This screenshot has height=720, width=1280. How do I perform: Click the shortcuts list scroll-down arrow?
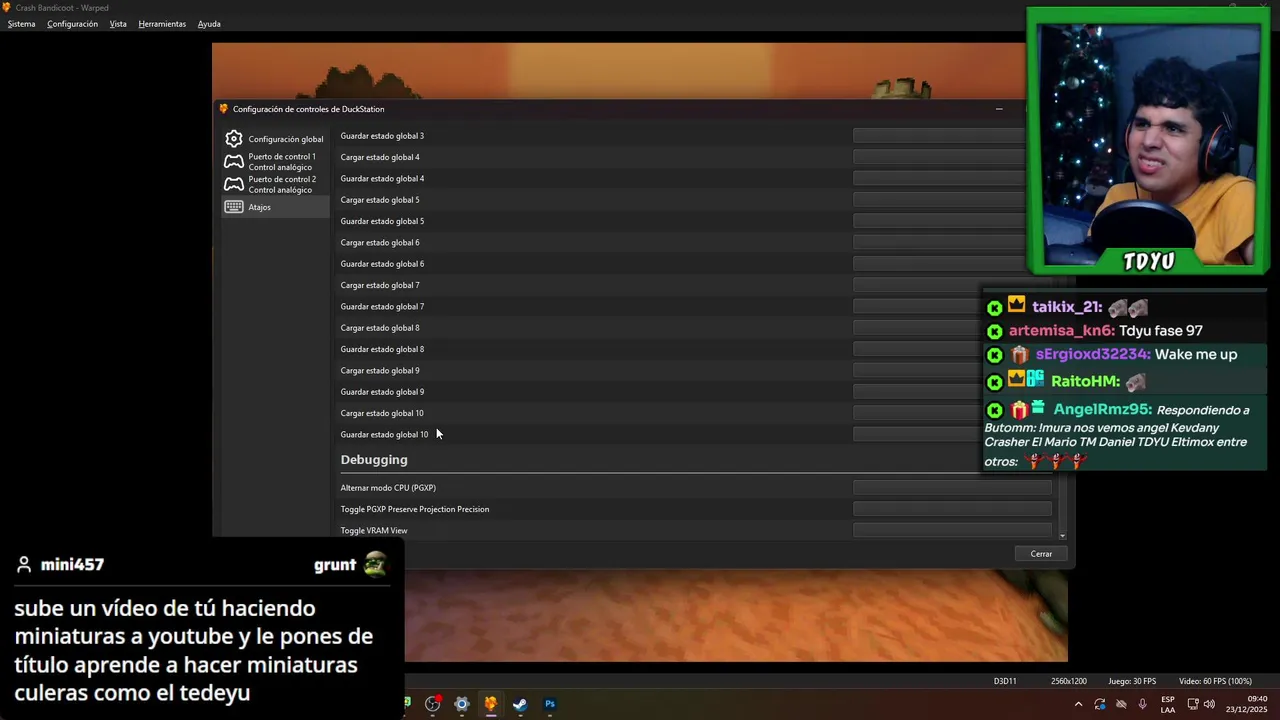pos(1062,536)
